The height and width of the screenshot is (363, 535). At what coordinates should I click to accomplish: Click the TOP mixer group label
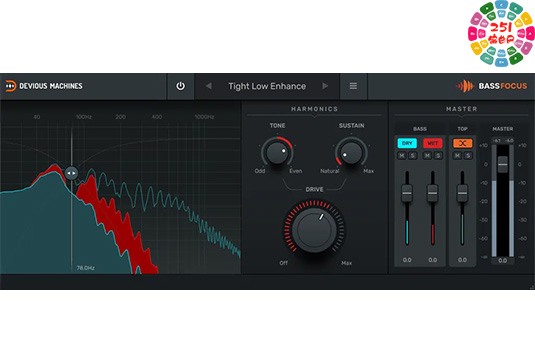tap(462, 129)
